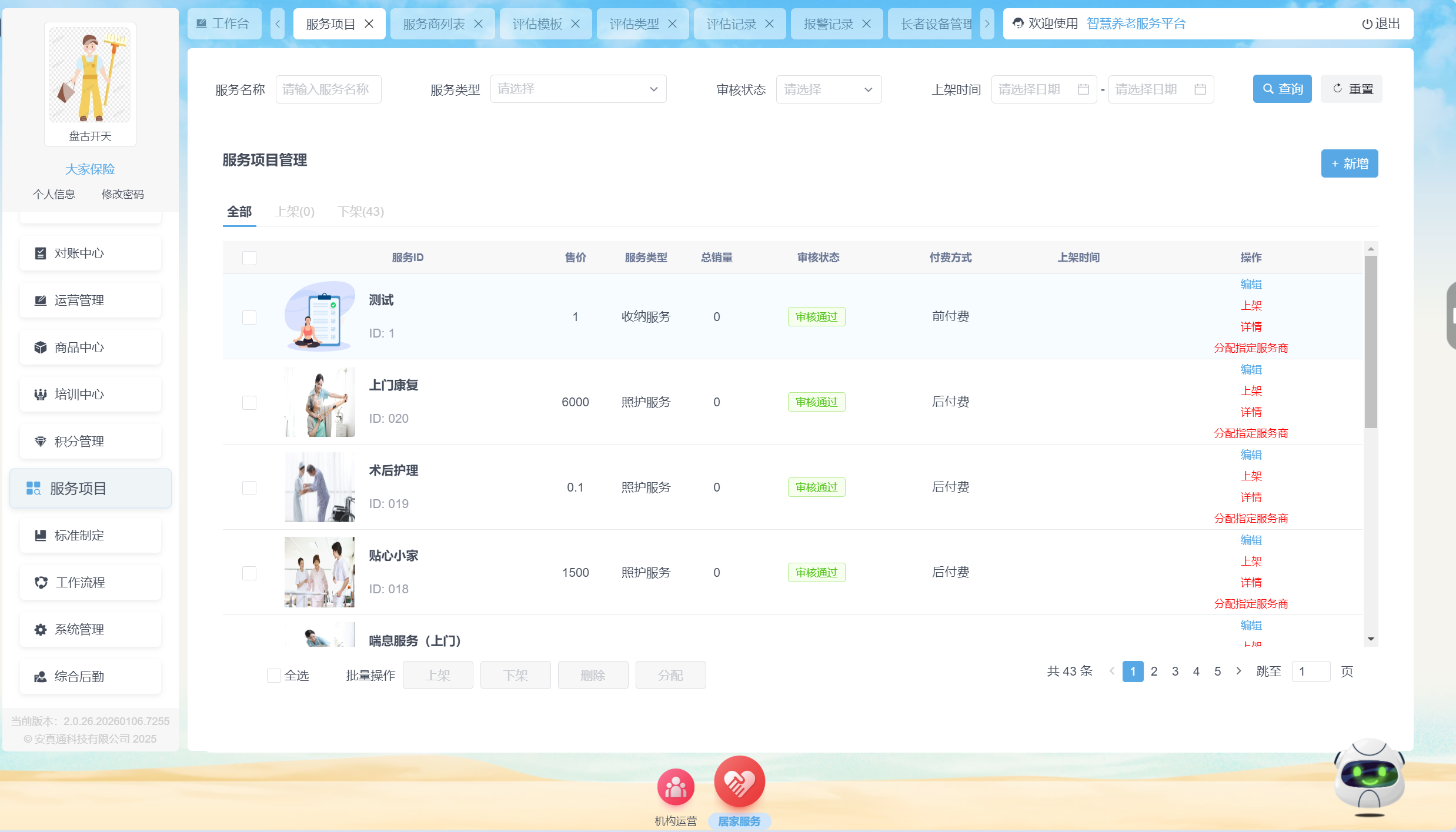Switch to 上架(0) tab
Viewport: 1456px width, 832px height.
tap(295, 212)
